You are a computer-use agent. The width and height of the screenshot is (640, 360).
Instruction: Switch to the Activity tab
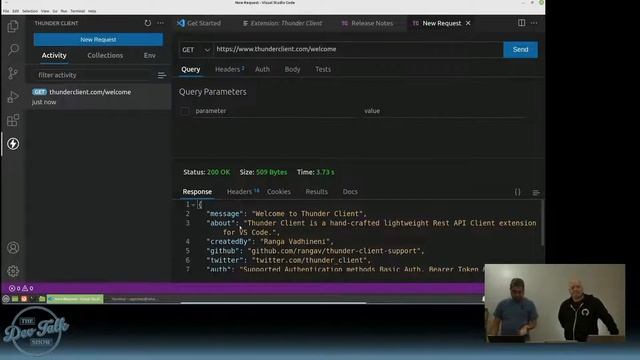(54, 56)
